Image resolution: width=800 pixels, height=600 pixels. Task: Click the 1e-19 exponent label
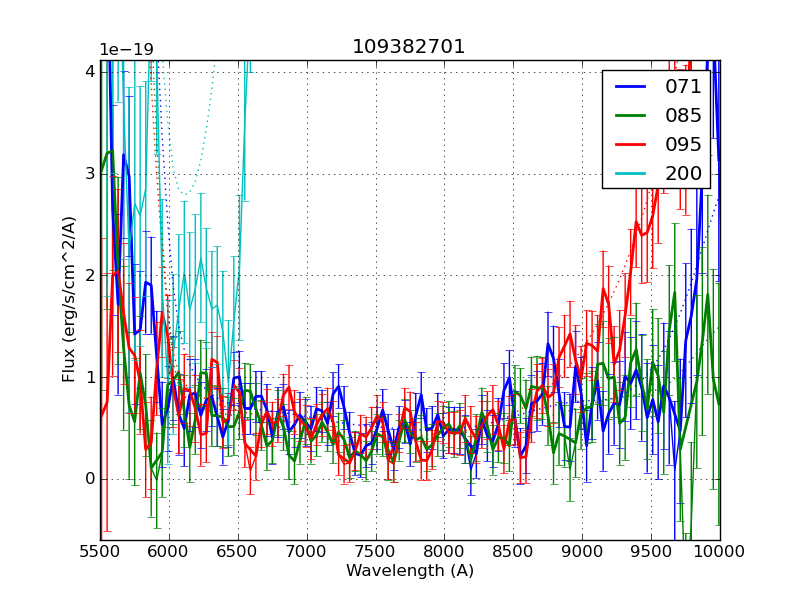coord(125,50)
